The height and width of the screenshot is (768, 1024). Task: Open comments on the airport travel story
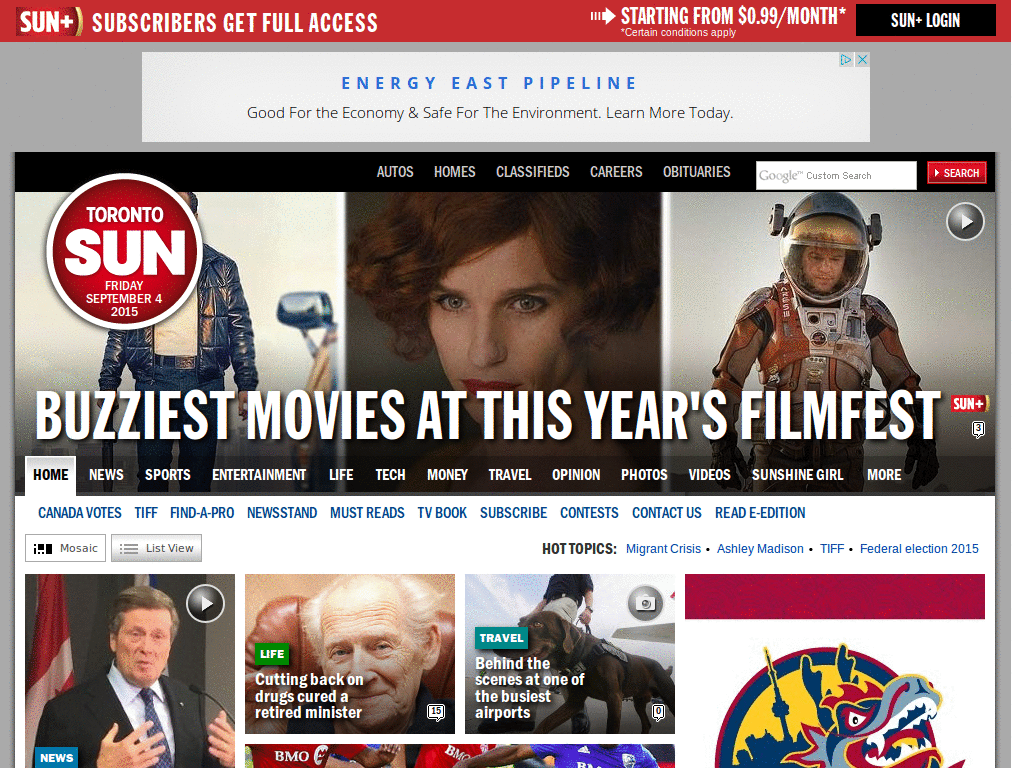pos(658,712)
